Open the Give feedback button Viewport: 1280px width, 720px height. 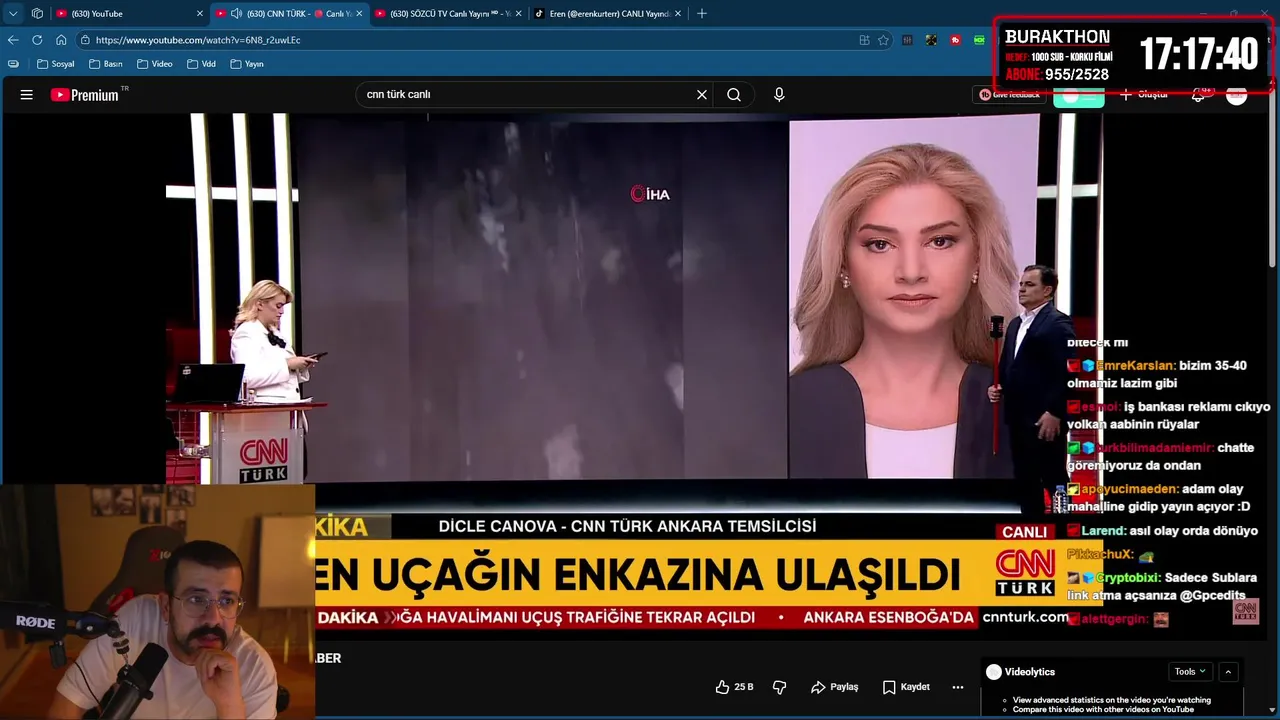coord(1009,95)
